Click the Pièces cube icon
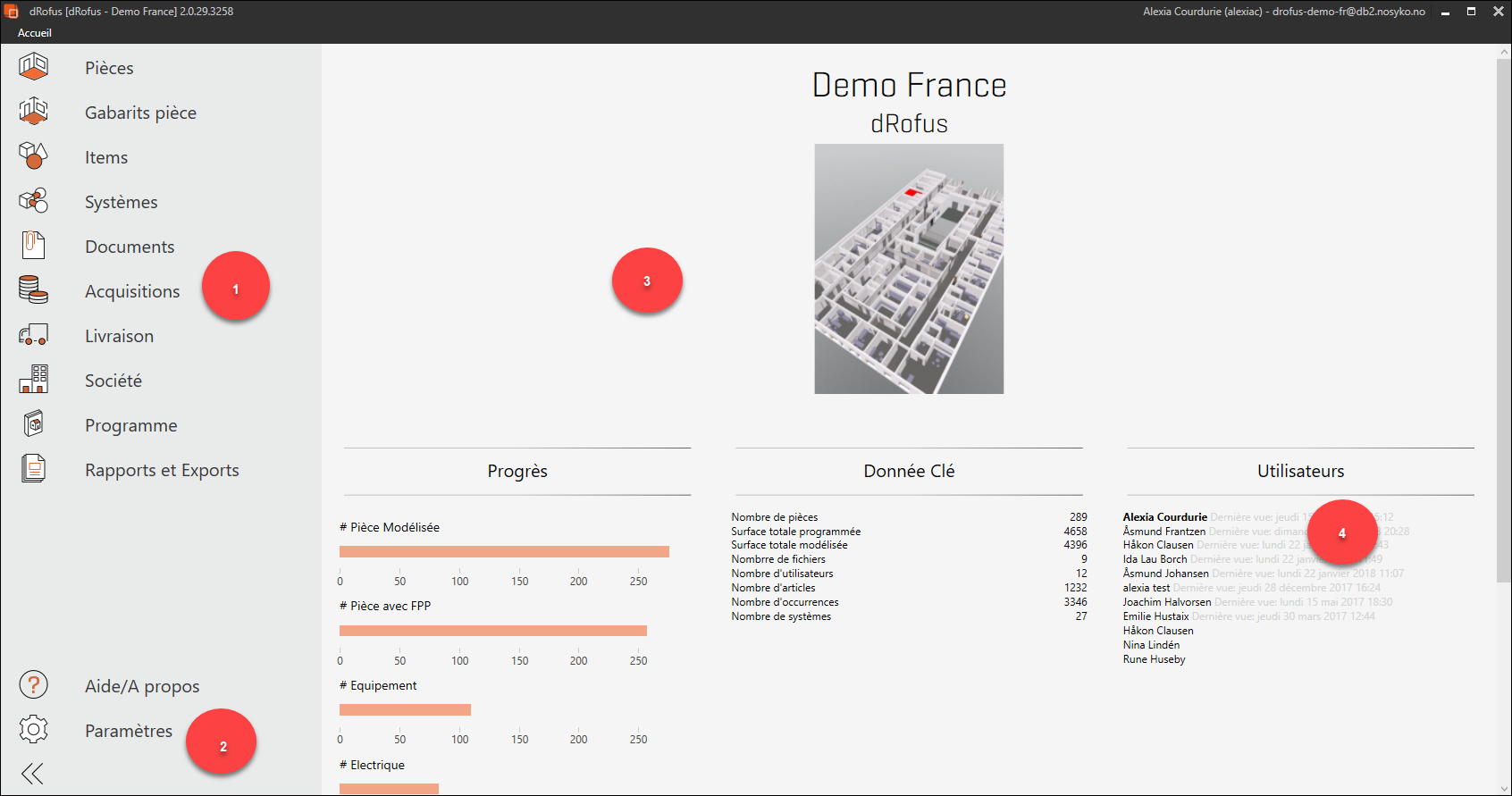 point(33,67)
